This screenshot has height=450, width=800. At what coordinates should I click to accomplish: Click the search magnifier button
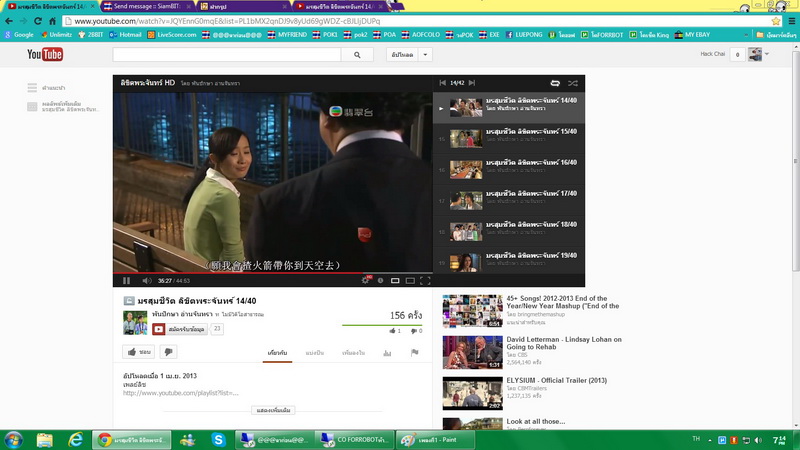click(357, 55)
